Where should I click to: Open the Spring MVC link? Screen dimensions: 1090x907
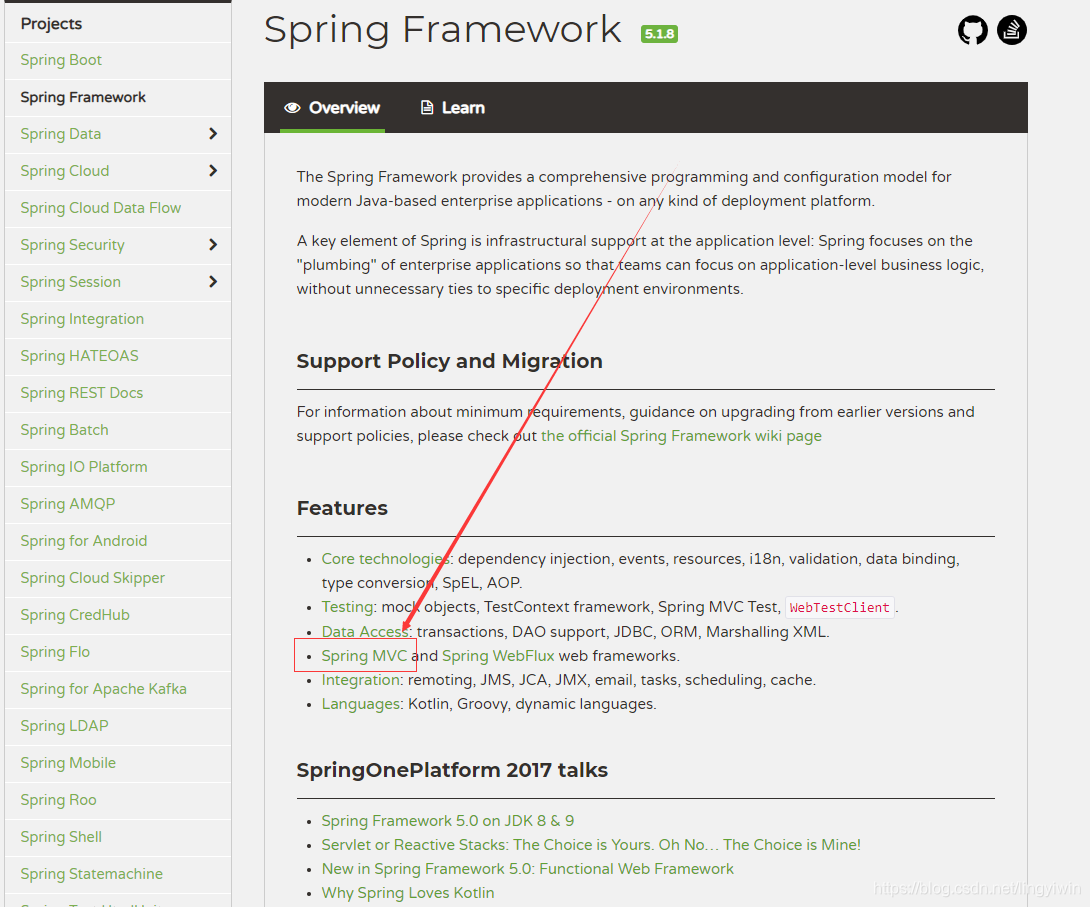[364, 656]
